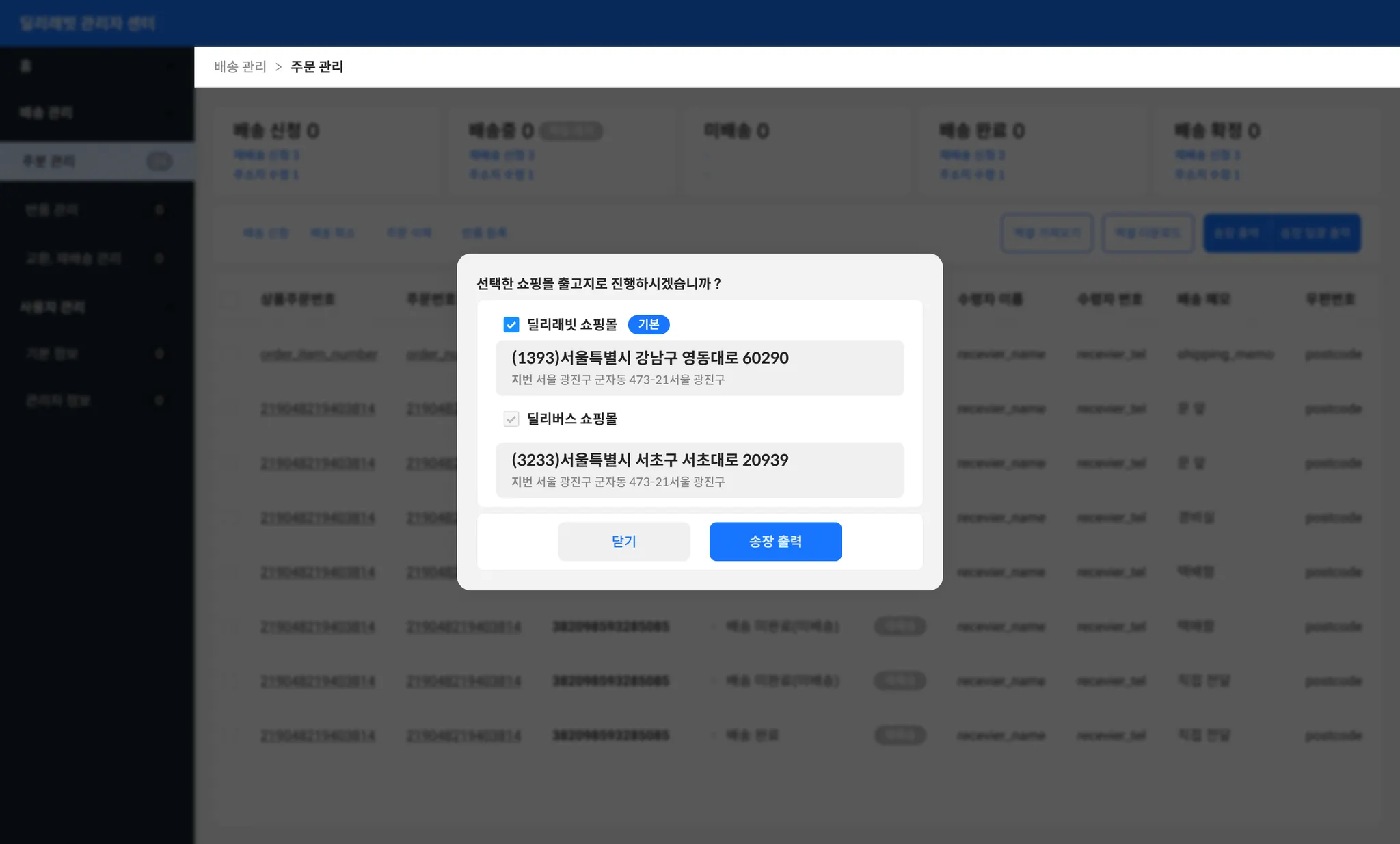
Task: Click breadcrumb chevron separator
Action: click(x=278, y=67)
